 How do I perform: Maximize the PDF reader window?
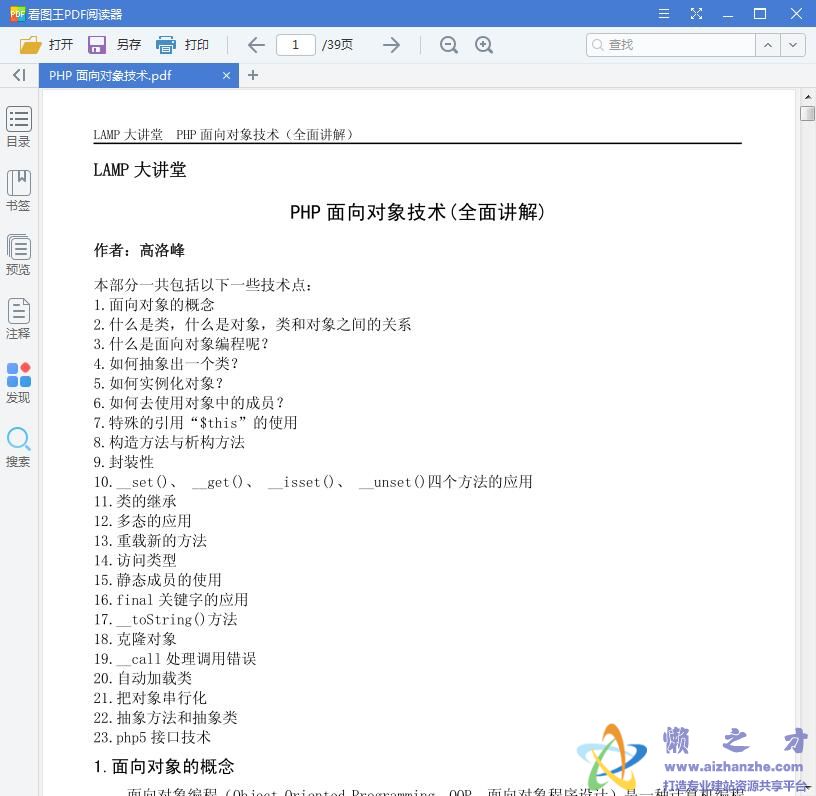tap(760, 14)
